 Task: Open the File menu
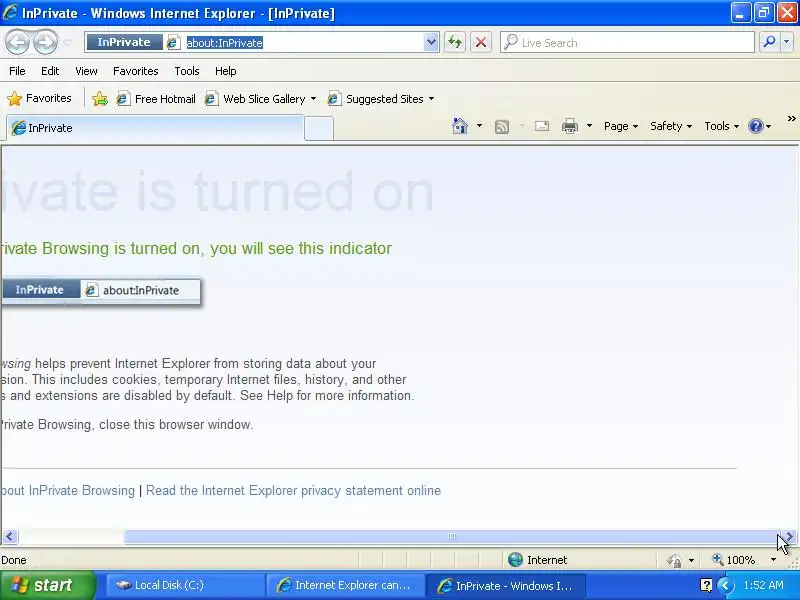click(x=17, y=71)
